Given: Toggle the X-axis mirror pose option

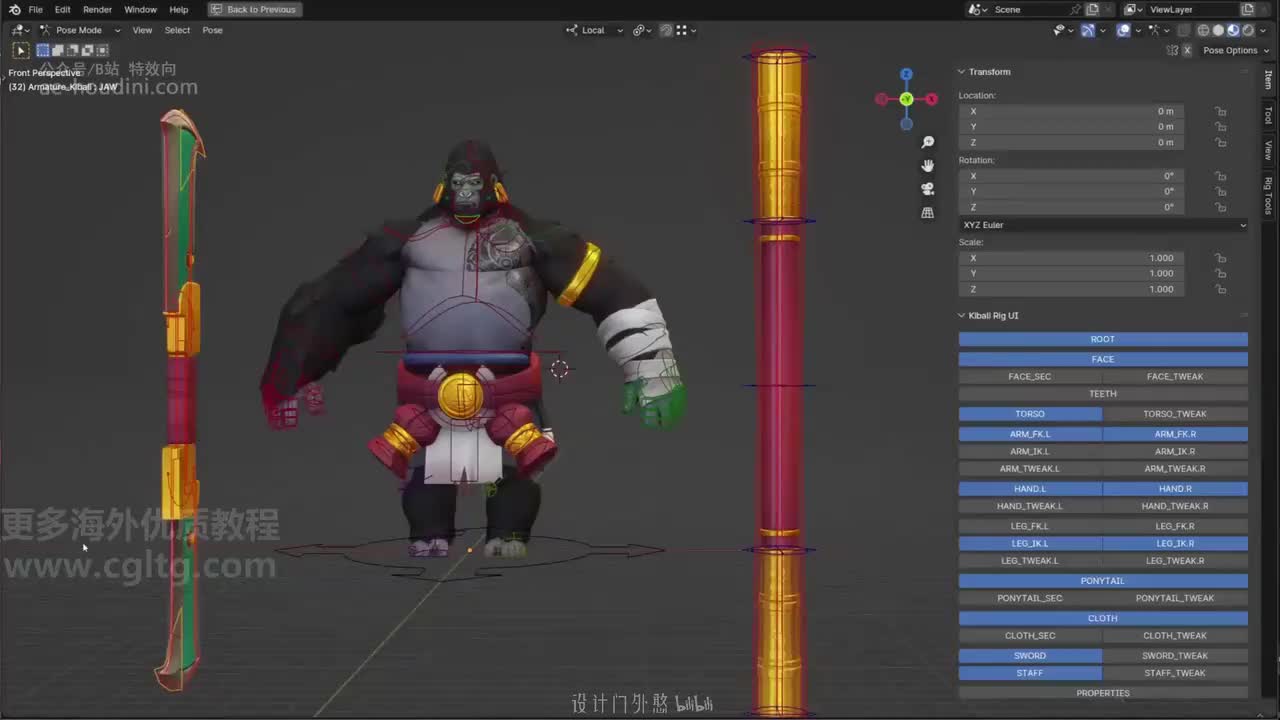Looking at the screenshot, I should tap(1187, 50).
